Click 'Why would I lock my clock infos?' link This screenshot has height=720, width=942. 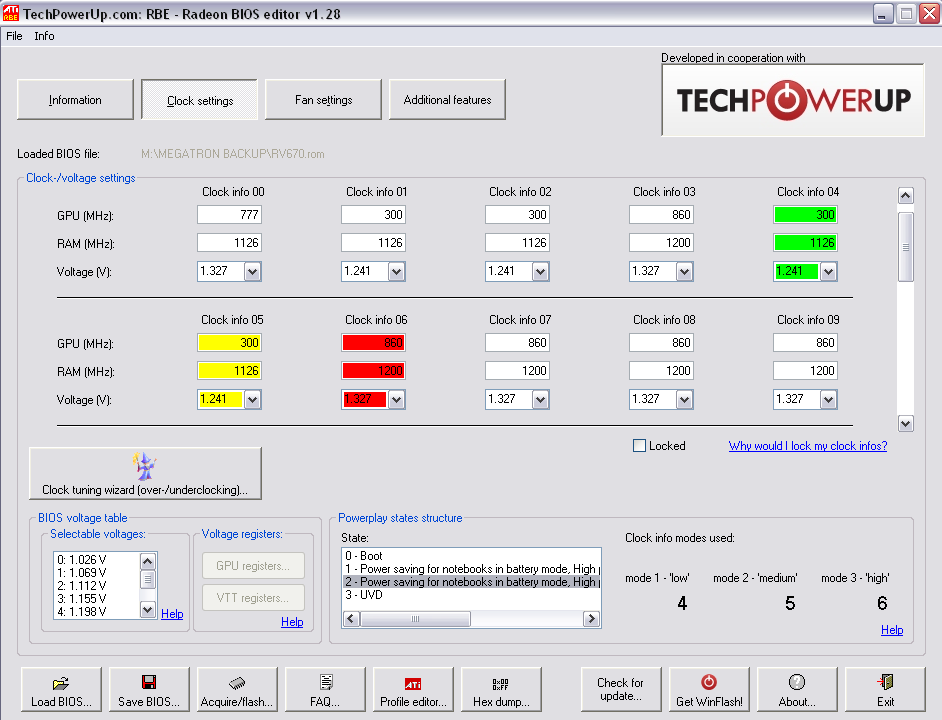click(807, 446)
